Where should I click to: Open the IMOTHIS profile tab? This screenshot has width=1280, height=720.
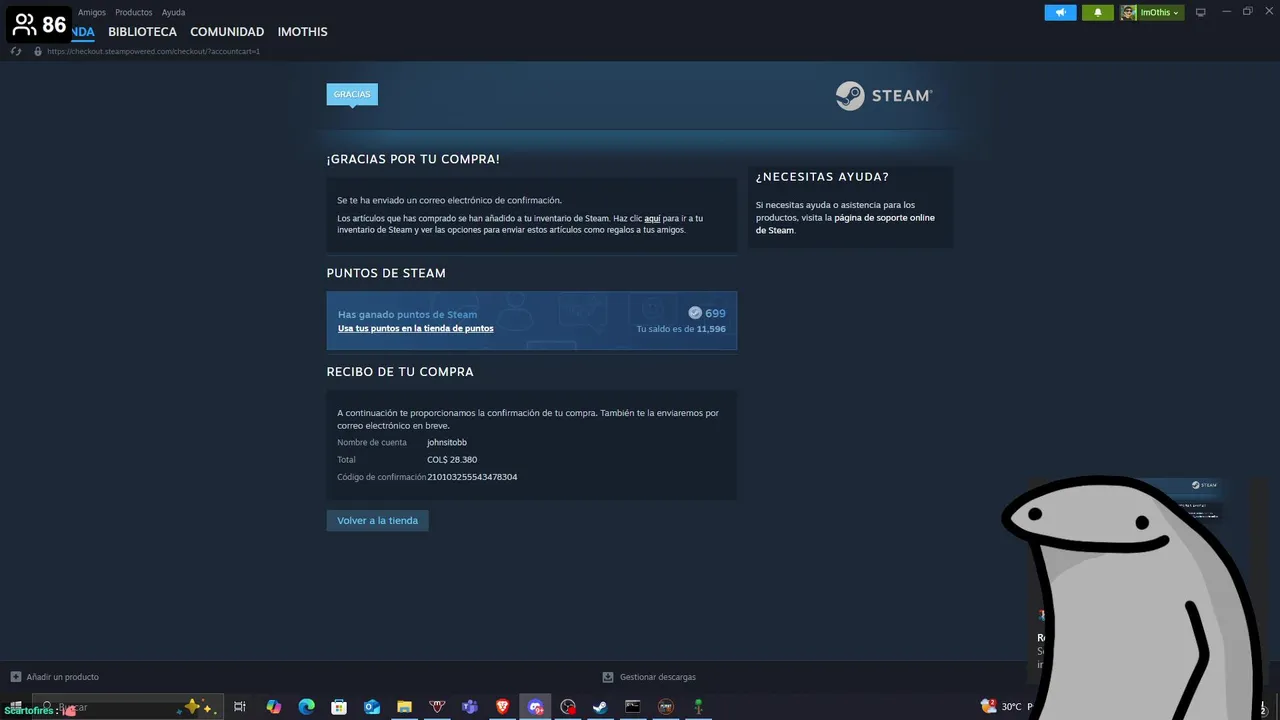coord(302,32)
